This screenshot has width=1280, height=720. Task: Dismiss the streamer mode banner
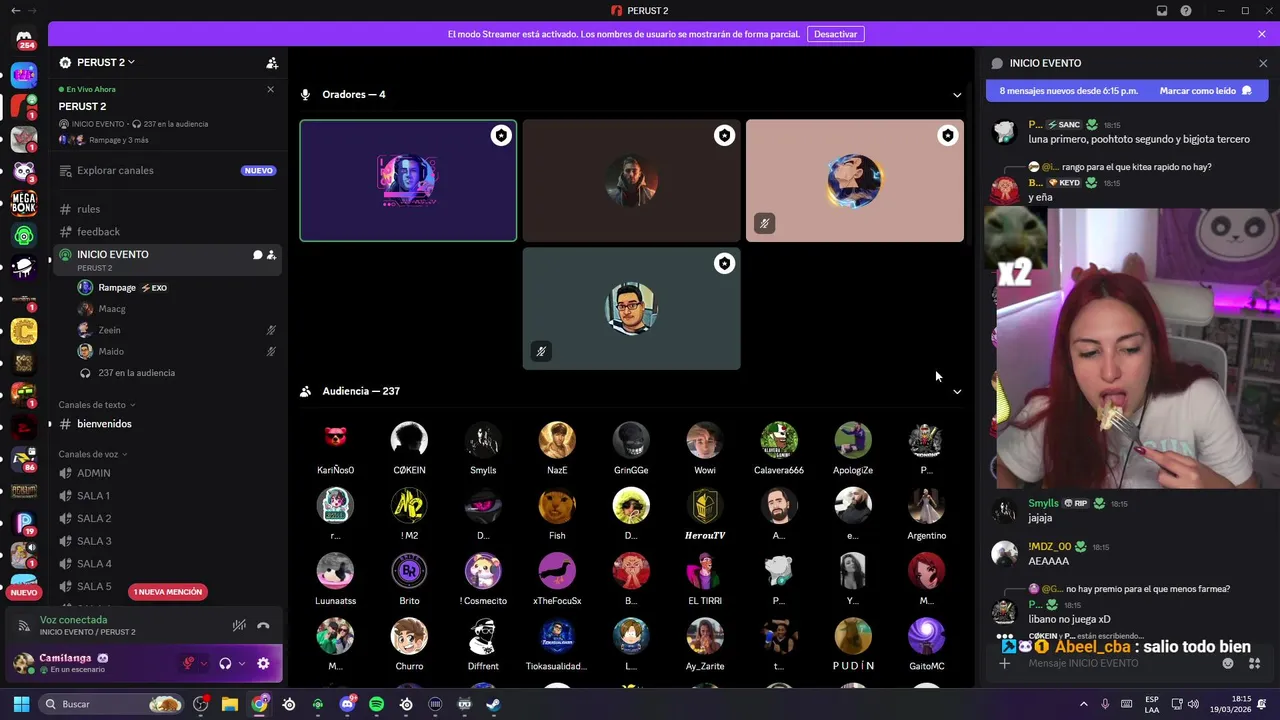pyautogui.click(x=1262, y=34)
